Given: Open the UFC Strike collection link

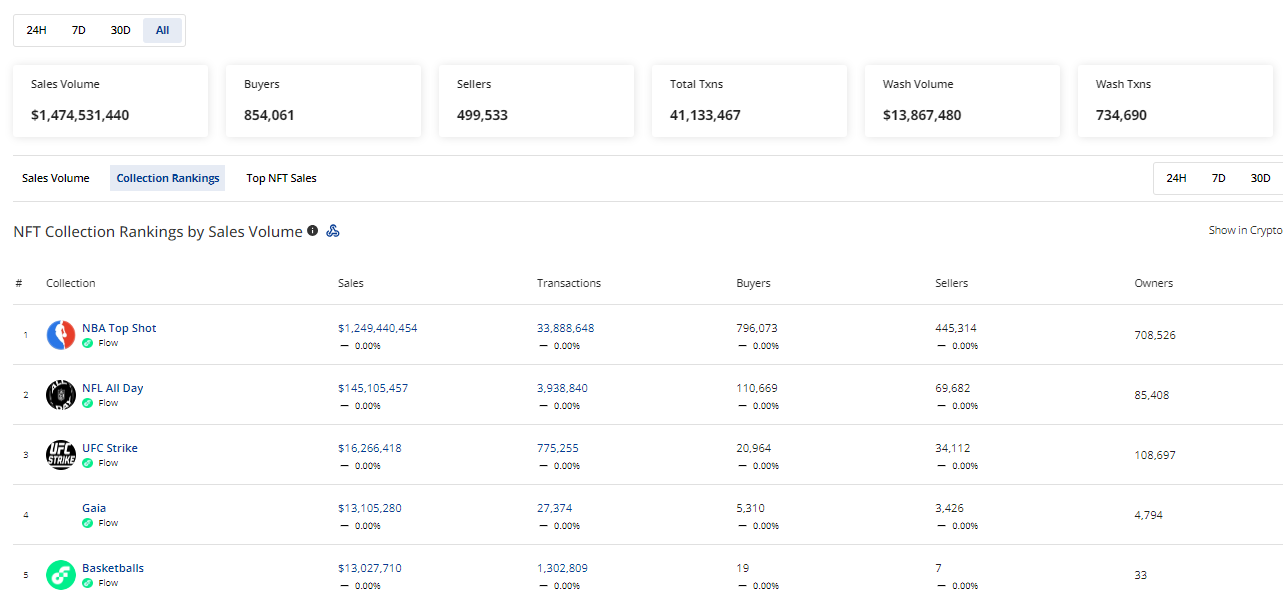Looking at the screenshot, I should click(x=110, y=448).
